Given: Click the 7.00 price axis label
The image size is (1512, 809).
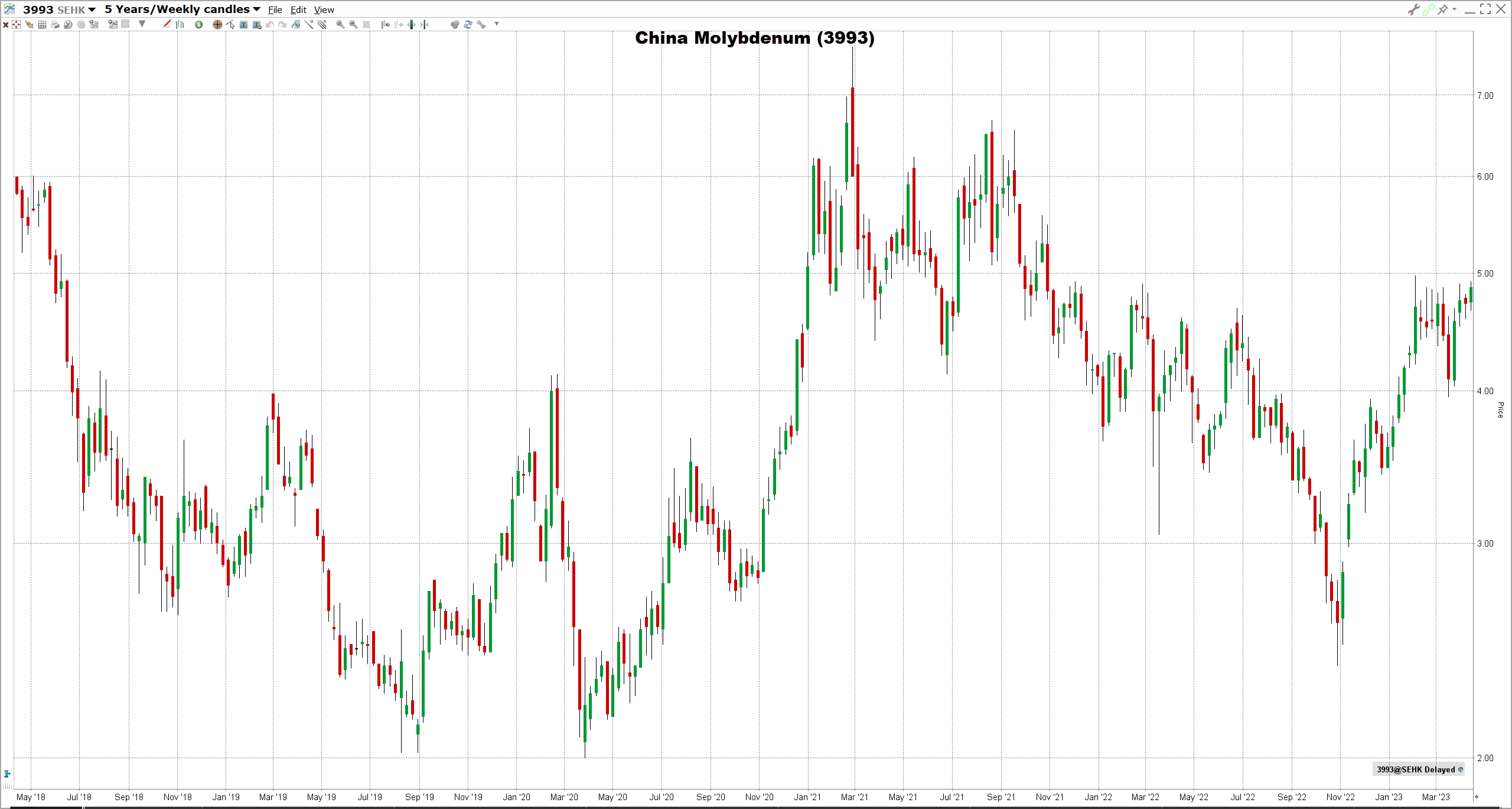Looking at the screenshot, I should tap(1485, 95).
